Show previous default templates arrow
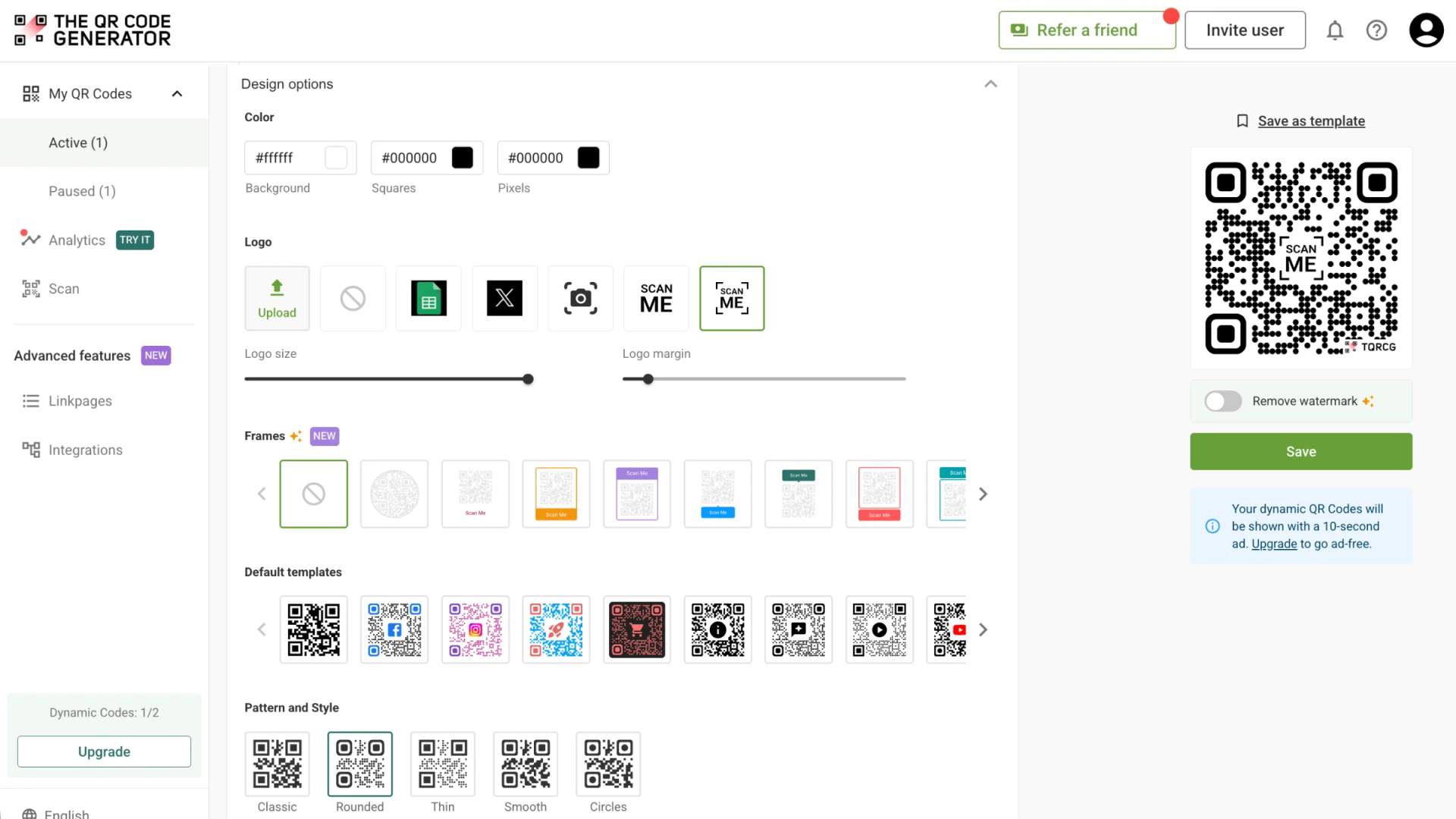Screen dimensions: 1456x819 [x=262, y=629]
